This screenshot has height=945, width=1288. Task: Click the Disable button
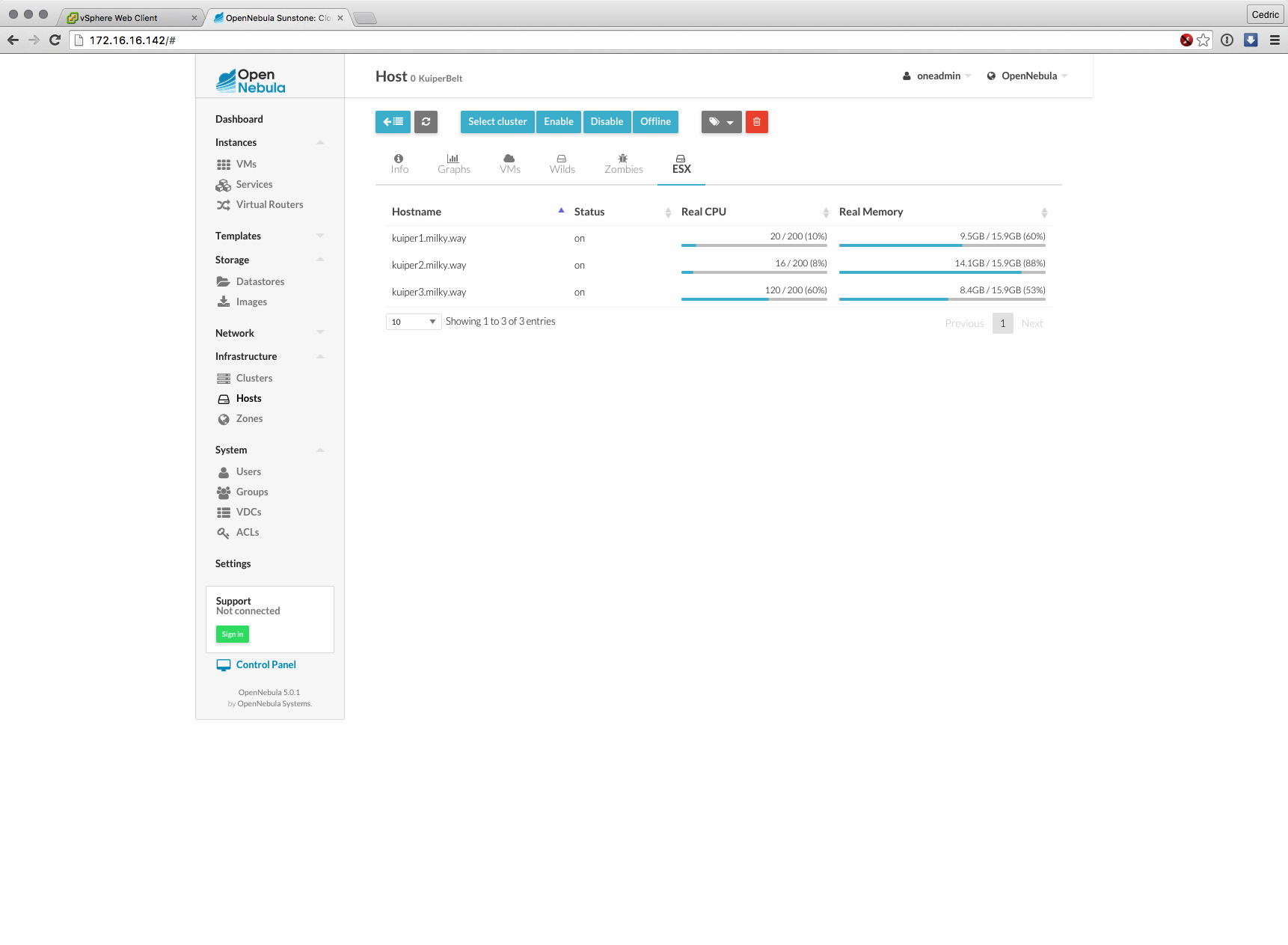tap(607, 122)
